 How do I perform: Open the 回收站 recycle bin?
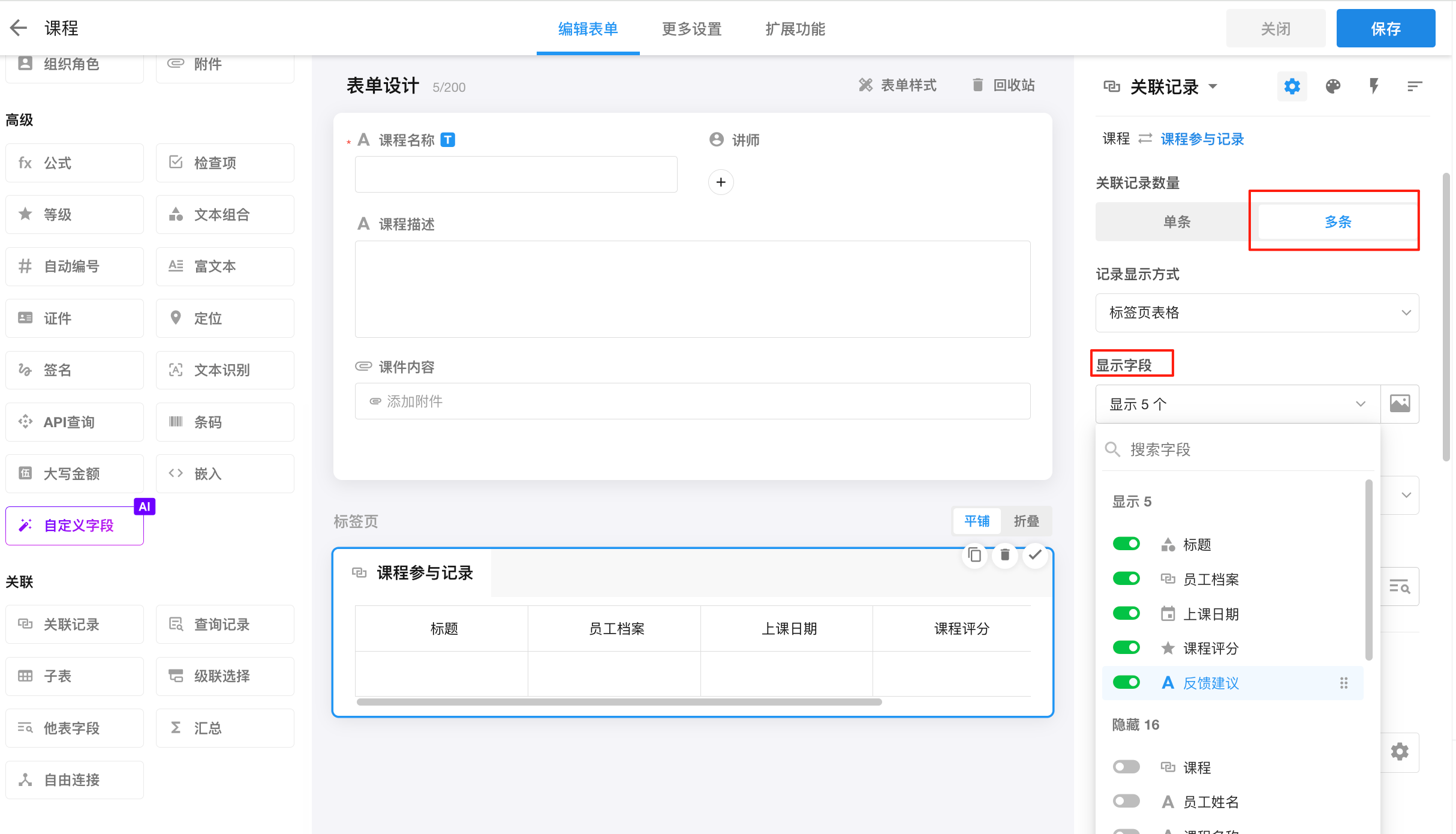[1003, 85]
